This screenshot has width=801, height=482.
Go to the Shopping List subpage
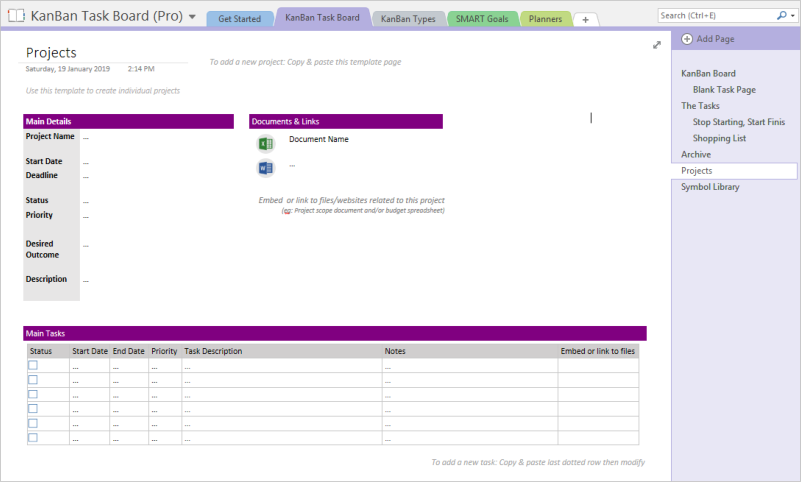pos(719,139)
